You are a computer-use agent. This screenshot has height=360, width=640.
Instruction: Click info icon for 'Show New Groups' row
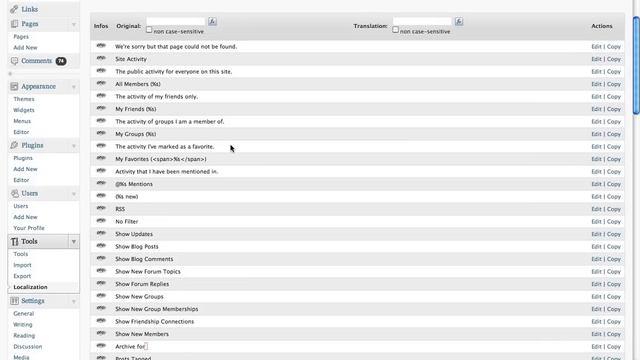101,296
